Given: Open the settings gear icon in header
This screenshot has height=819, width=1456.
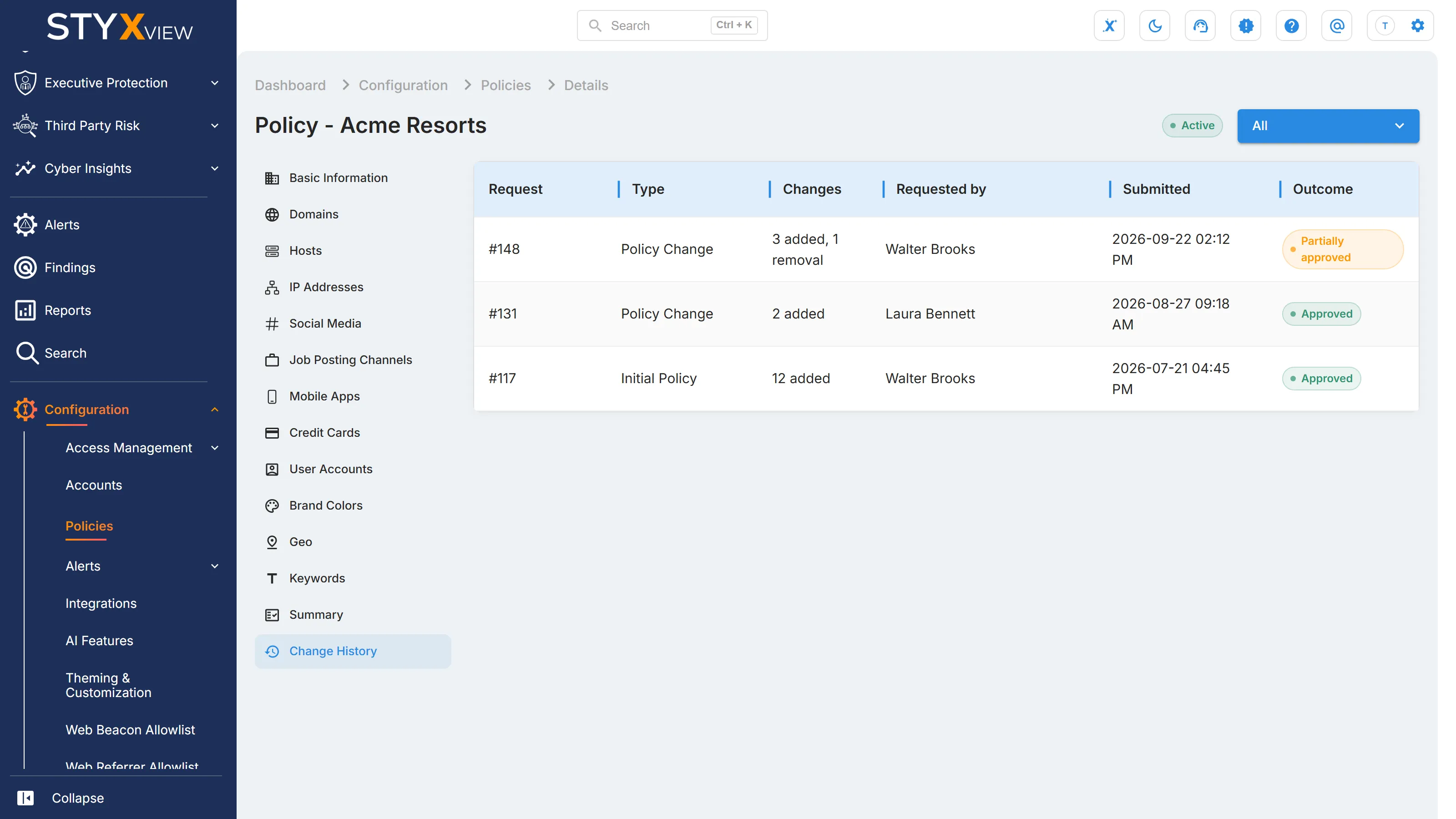Looking at the screenshot, I should pos(1418,25).
